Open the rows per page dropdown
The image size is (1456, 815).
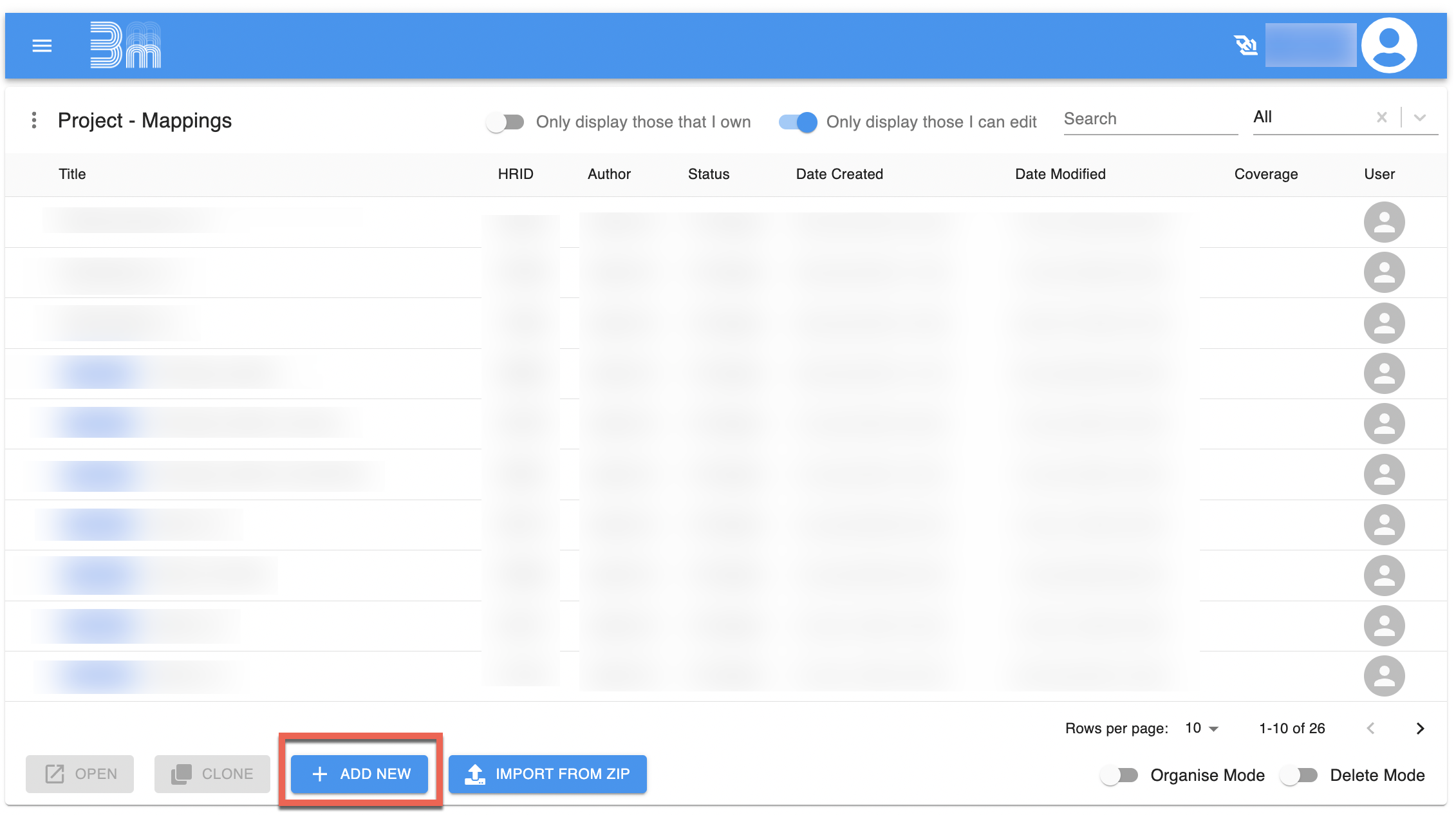(1202, 728)
